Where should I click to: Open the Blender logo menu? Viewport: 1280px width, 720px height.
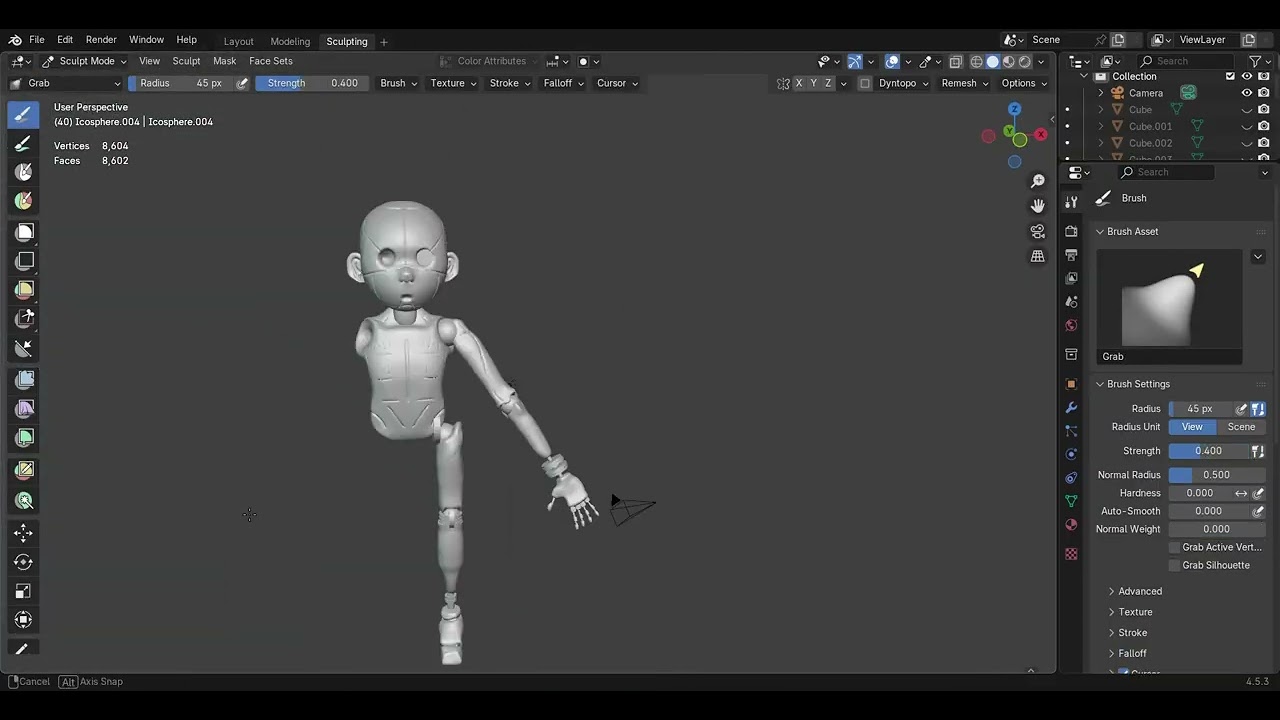[x=15, y=40]
